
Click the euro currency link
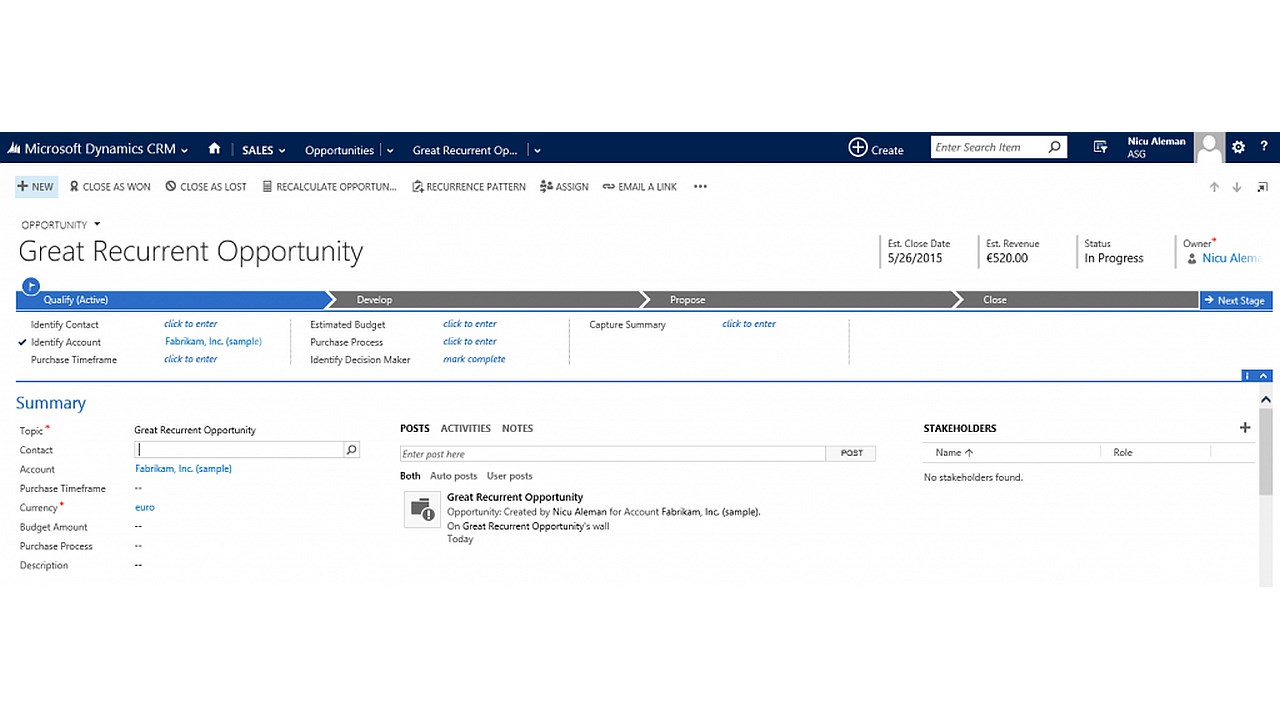[145, 507]
